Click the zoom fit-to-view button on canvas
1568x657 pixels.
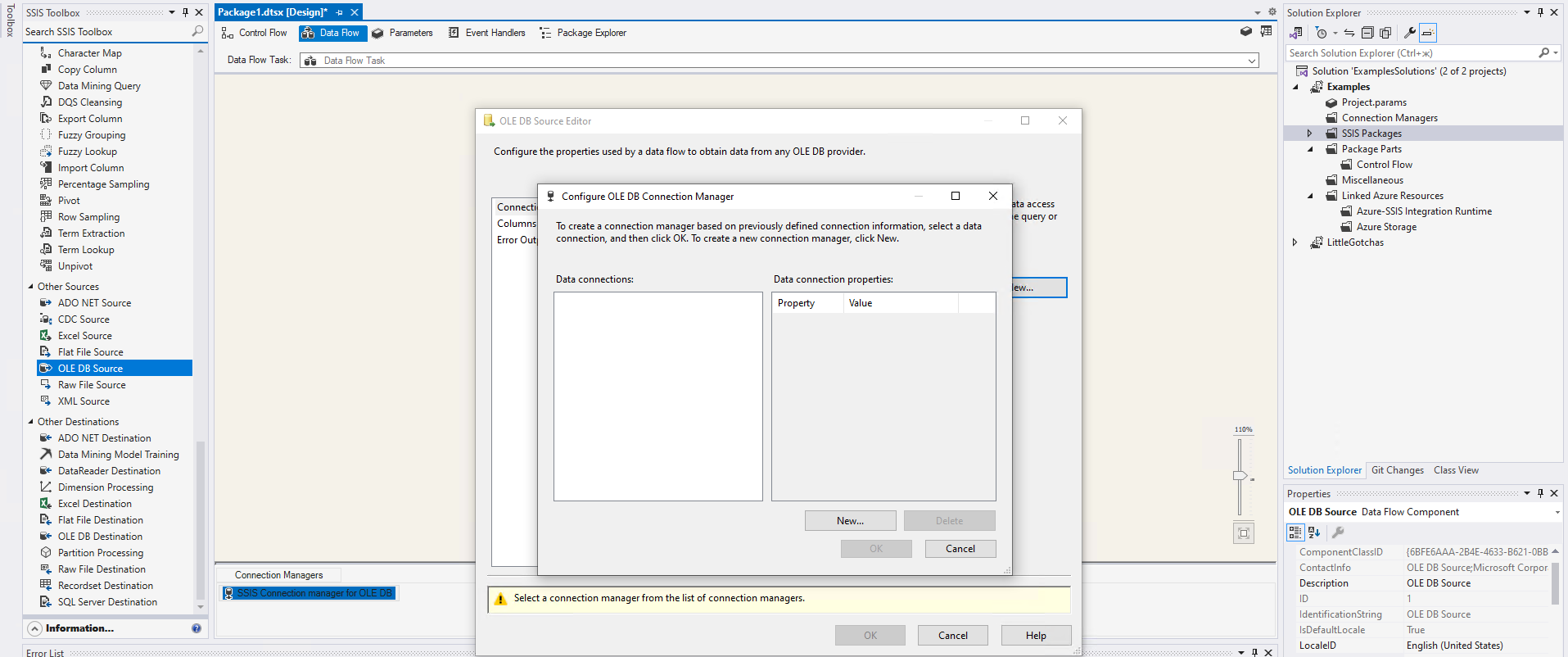(1243, 533)
